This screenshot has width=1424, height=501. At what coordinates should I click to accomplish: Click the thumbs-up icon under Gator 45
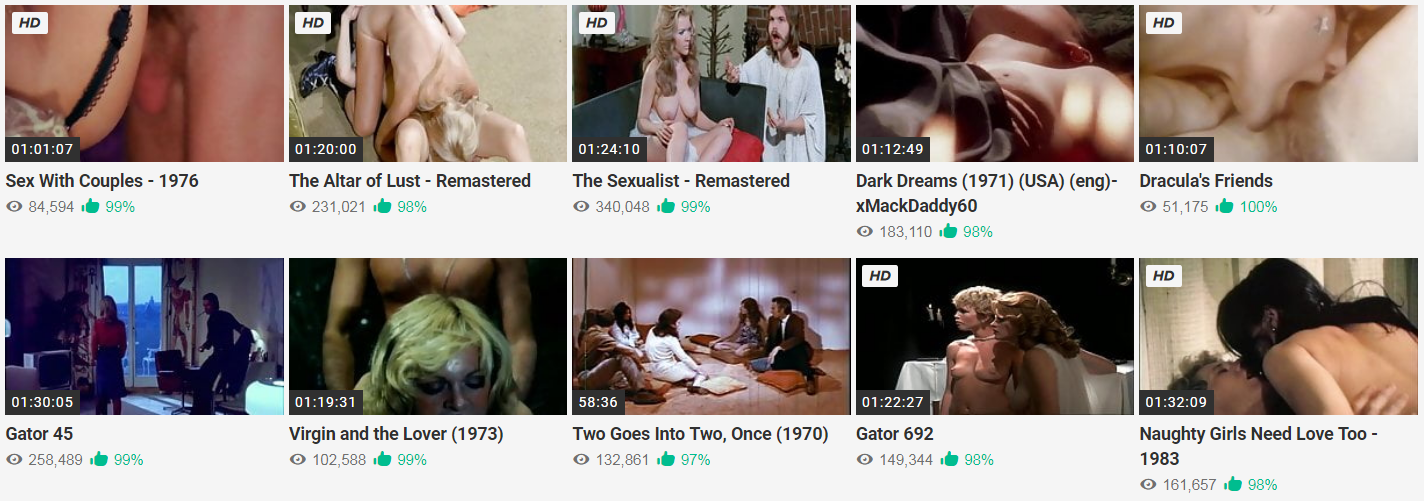coord(98,460)
